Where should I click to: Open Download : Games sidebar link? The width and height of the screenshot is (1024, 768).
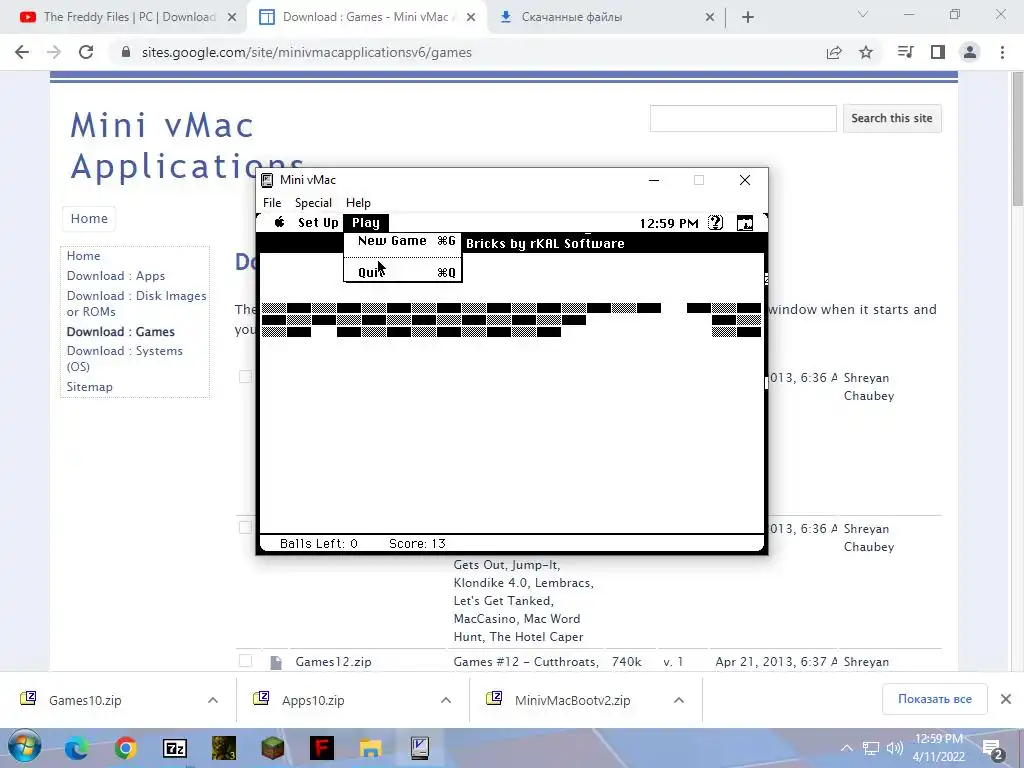[121, 332]
